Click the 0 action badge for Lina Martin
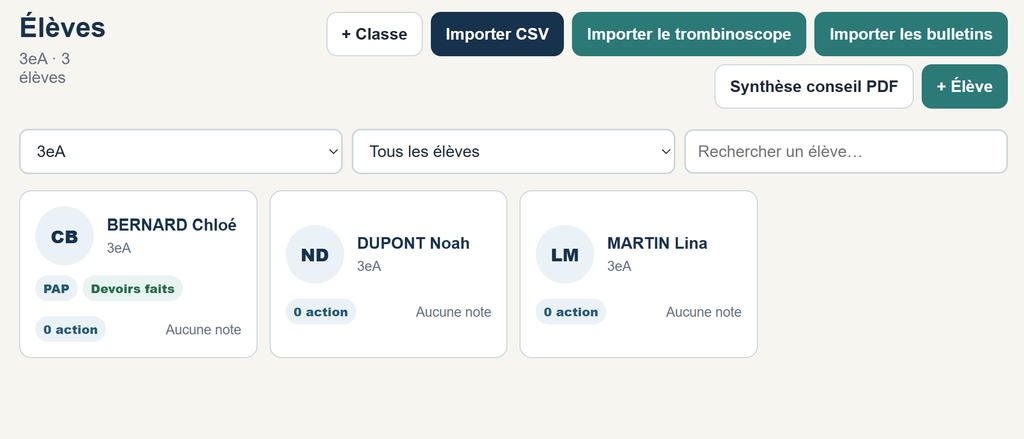 tap(571, 312)
